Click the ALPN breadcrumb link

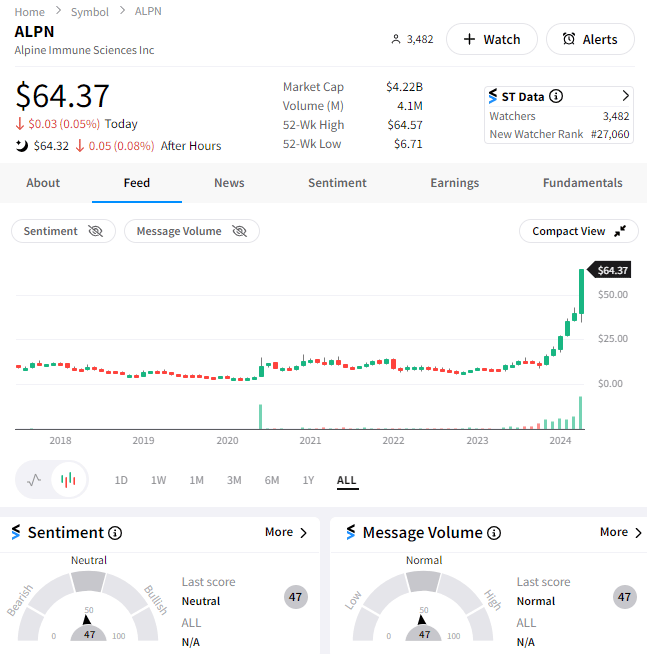point(148,11)
